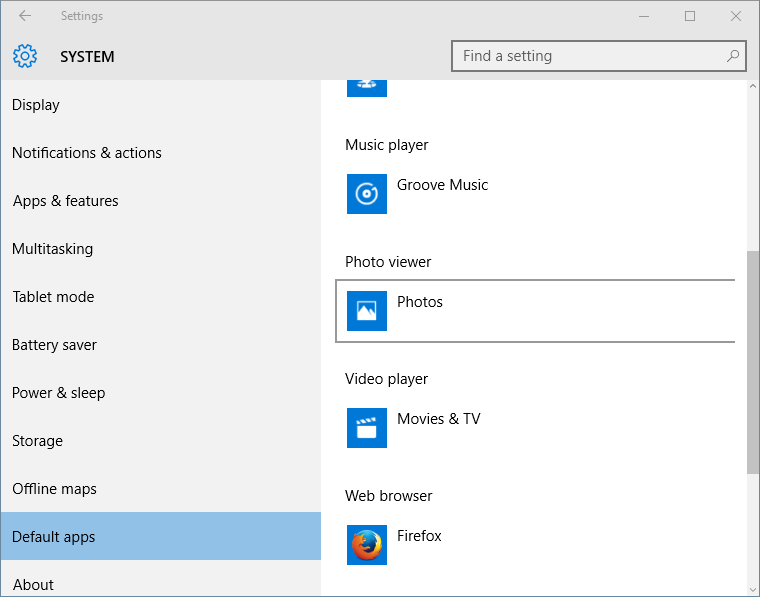Viewport: 760px width, 597px height.
Task: Open Storage settings
Action: tap(37, 441)
